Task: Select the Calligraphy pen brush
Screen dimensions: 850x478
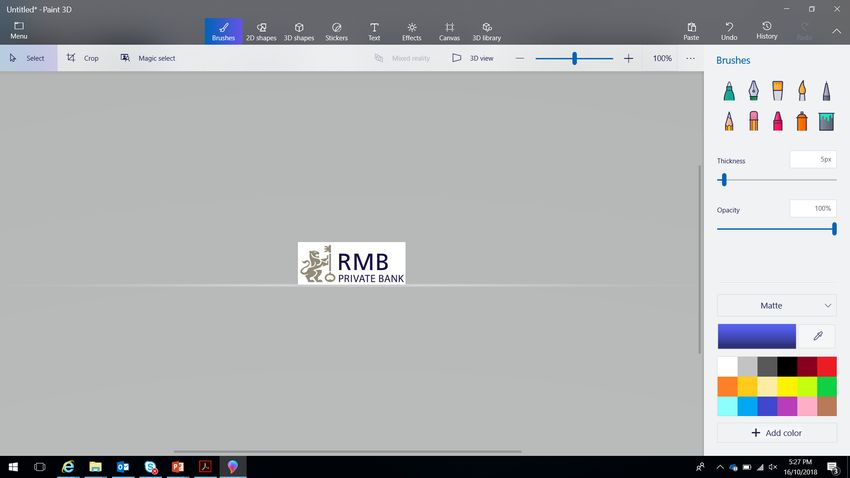Action: point(754,91)
